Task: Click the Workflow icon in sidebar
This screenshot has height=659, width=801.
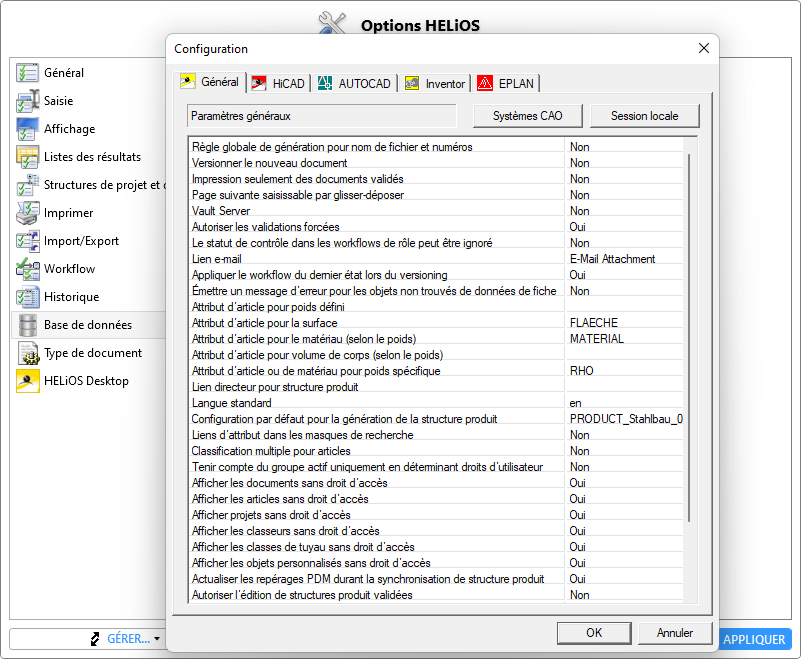Action: (x=28, y=269)
